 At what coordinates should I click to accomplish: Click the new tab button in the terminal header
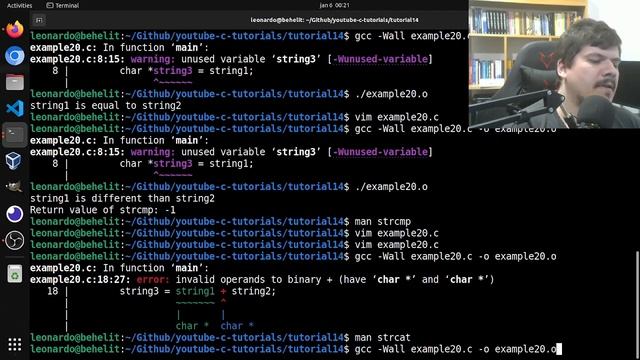pyautogui.click(x=39, y=20)
